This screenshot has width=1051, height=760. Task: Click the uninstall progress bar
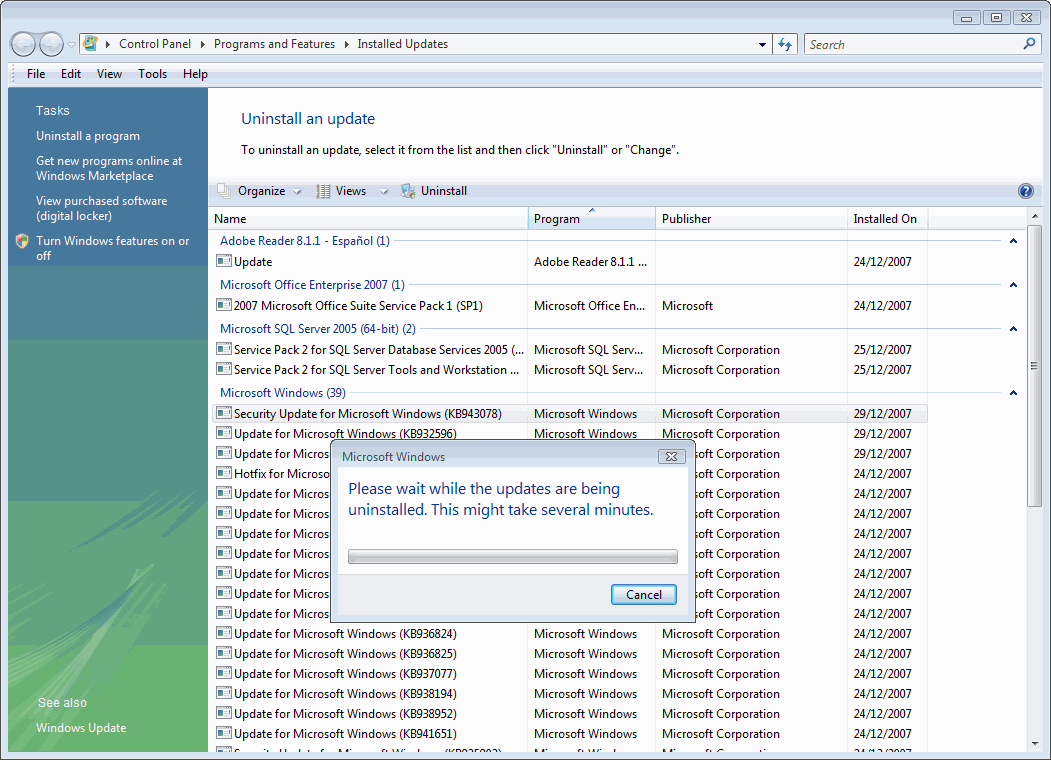pos(513,556)
